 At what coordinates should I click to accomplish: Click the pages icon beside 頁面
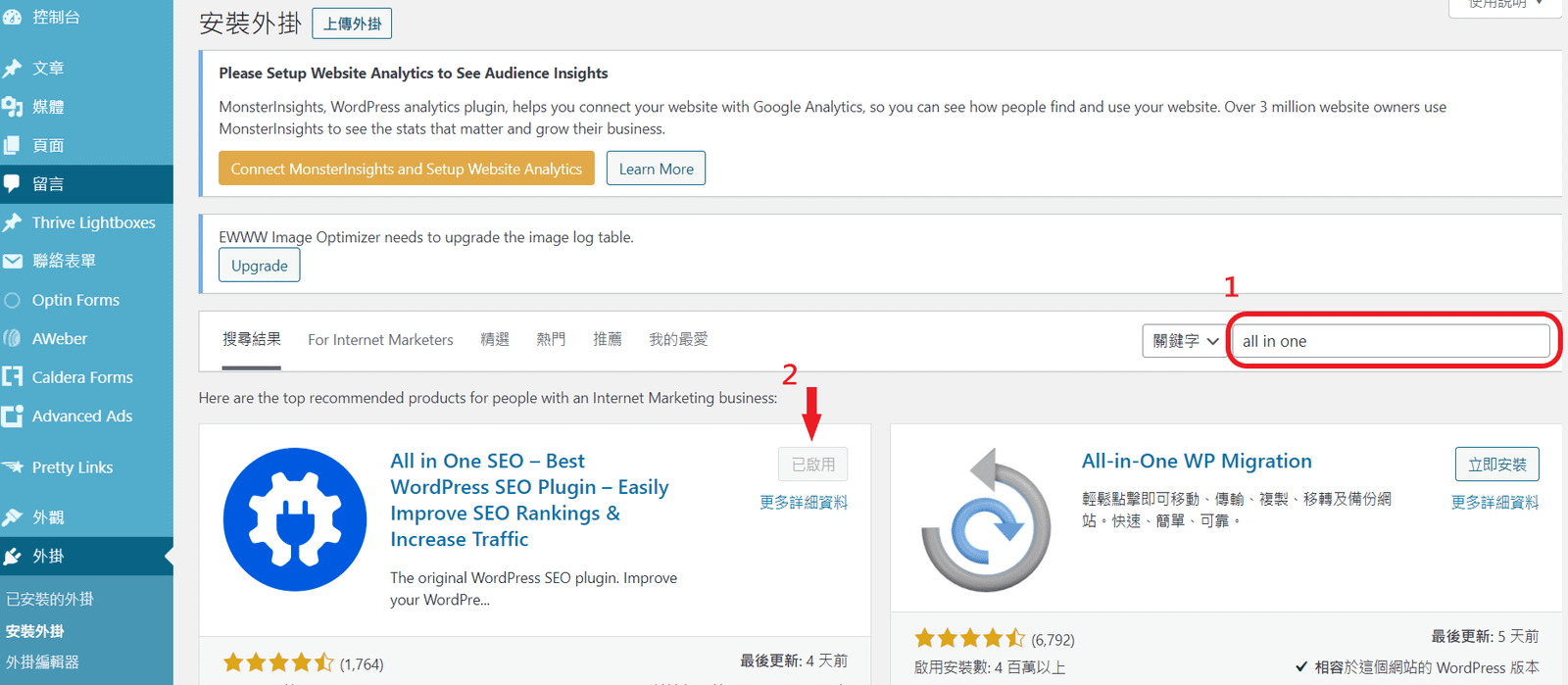(12, 145)
